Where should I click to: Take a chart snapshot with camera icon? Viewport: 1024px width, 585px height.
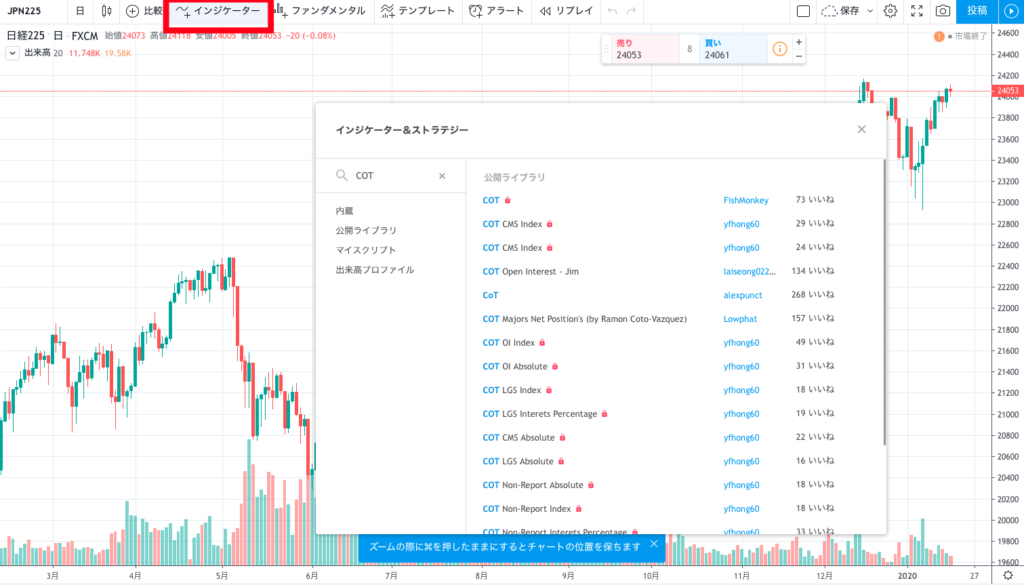tap(942, 11)
